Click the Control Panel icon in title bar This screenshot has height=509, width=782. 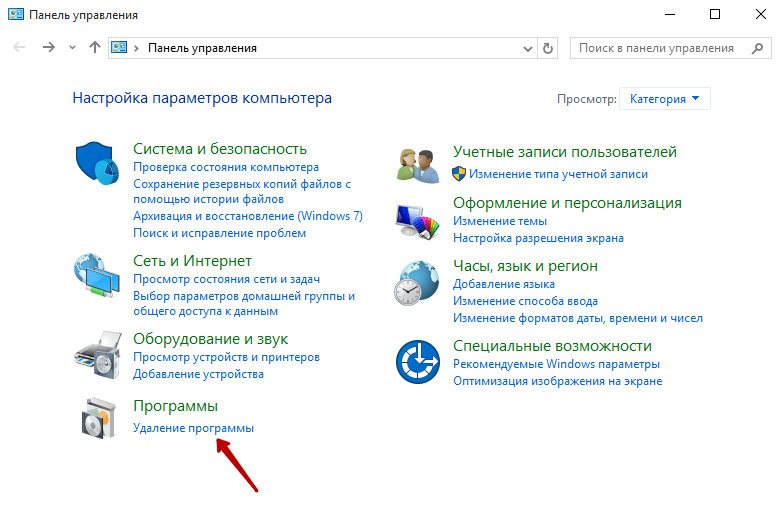click(16, 14)
